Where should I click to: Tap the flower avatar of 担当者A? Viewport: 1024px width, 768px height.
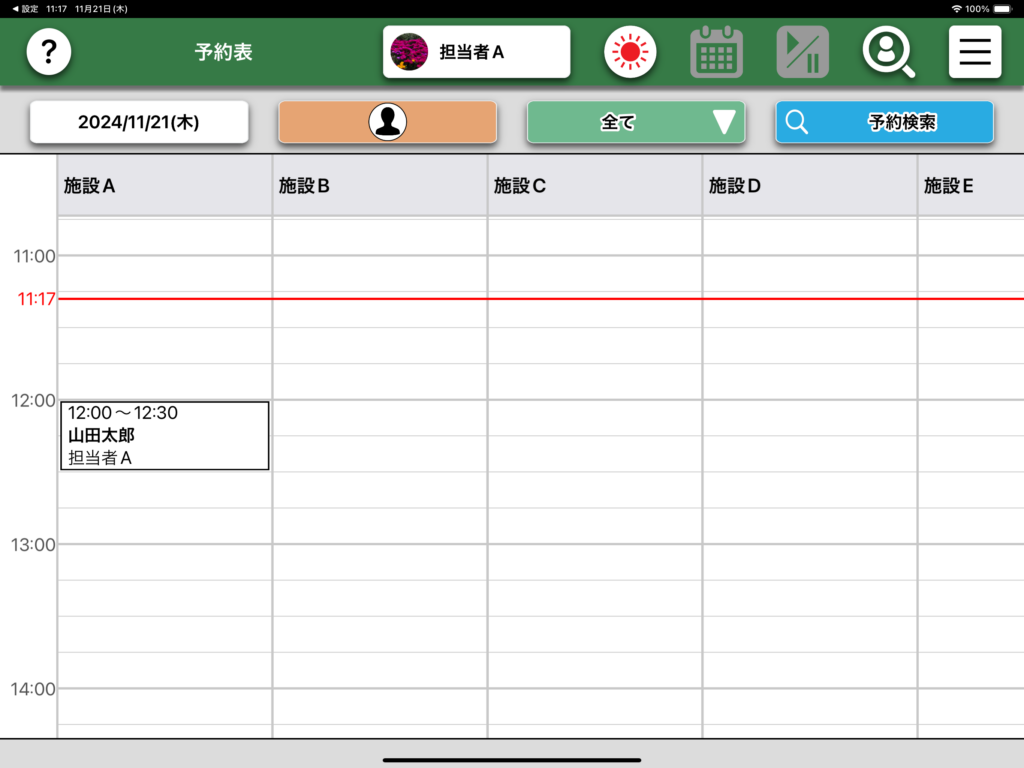pyautogui.click(x=409, y=52)
